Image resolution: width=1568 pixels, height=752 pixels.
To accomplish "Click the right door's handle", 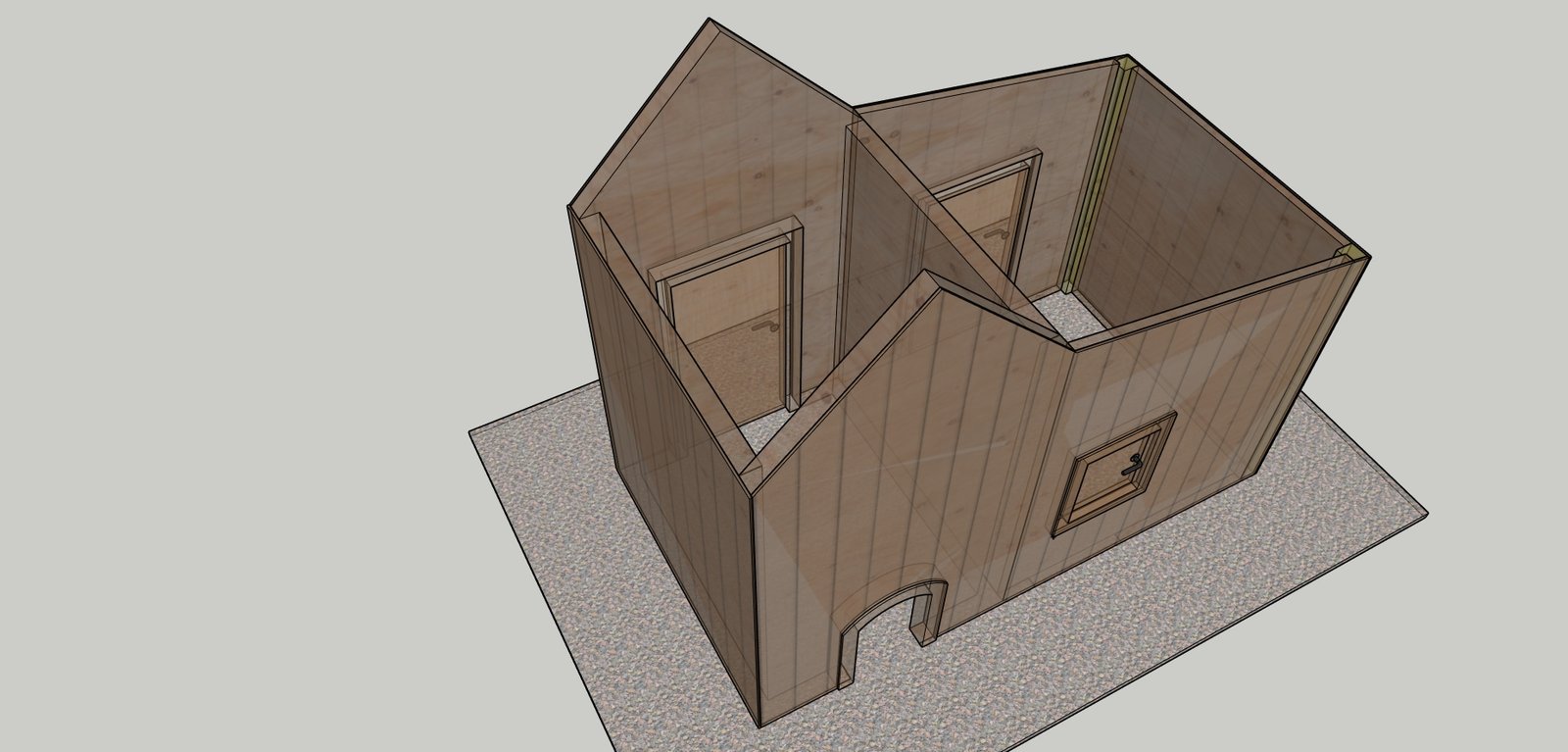I will [x=1002, y=233].
